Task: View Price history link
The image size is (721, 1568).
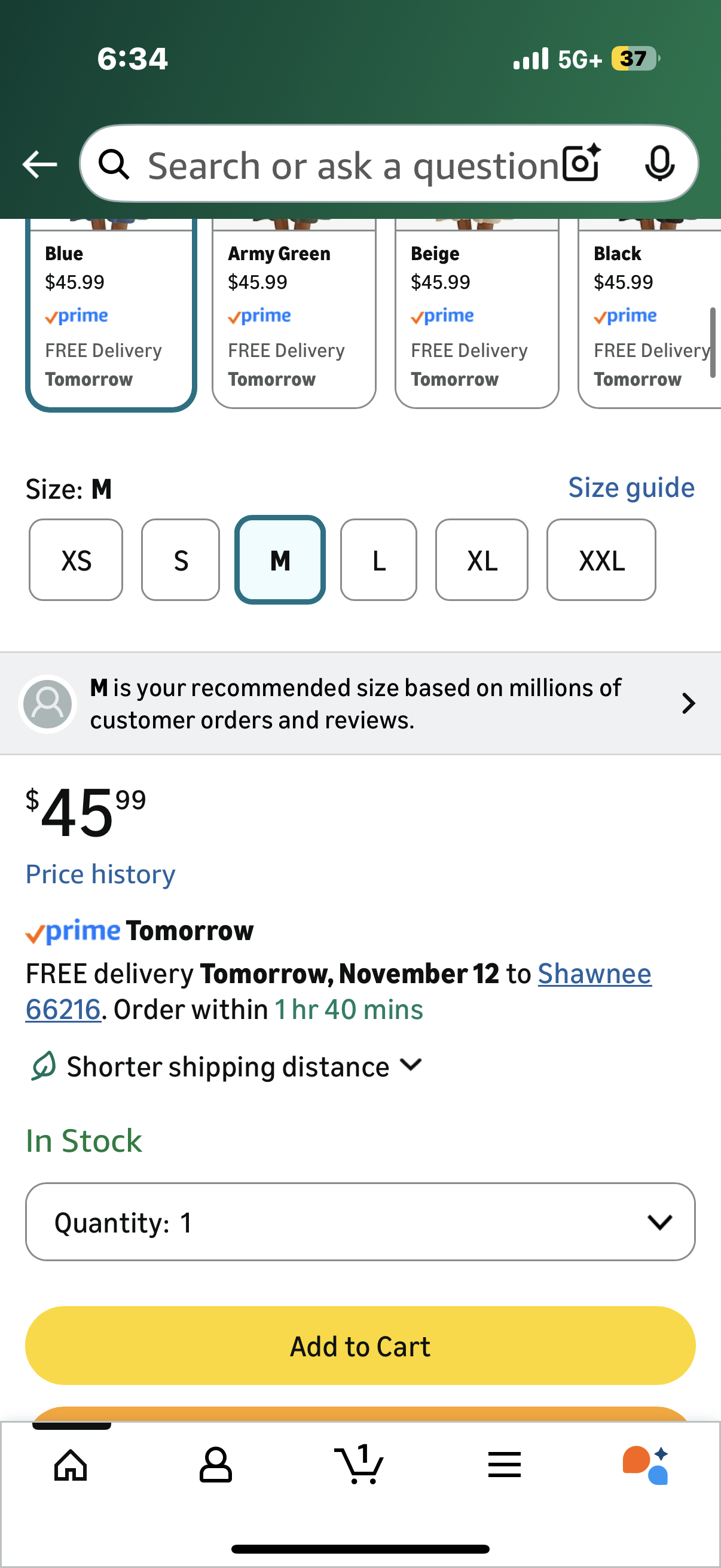Action: (100, 874)
